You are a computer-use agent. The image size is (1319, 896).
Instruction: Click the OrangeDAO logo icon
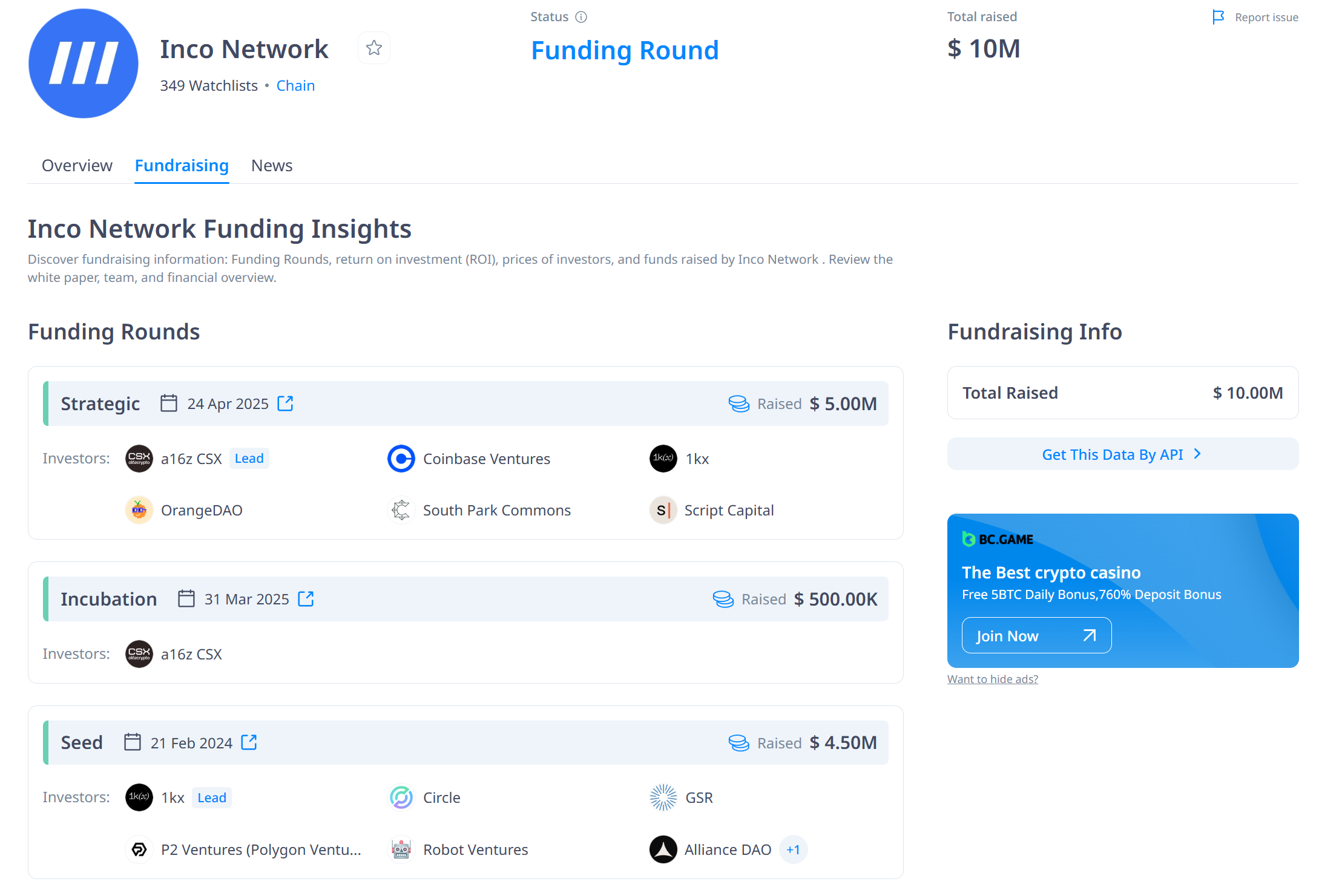coord(139,510)
